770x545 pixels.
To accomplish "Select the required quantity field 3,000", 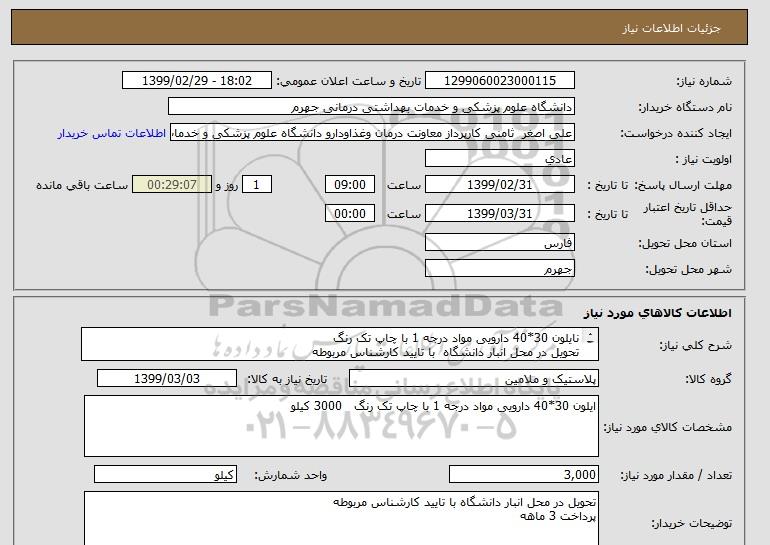I will click(524, 474).
